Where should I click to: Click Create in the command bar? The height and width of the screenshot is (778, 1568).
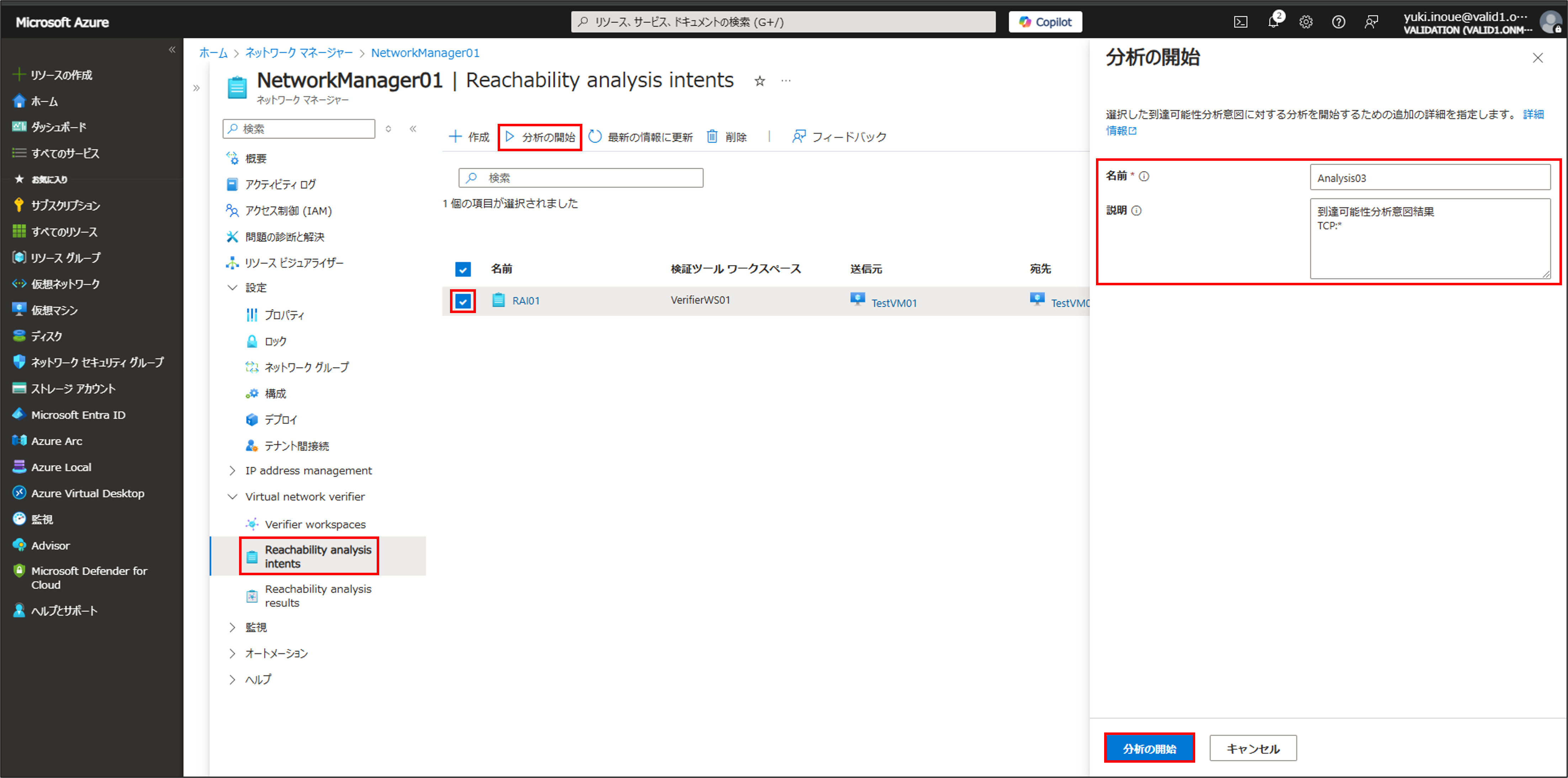[x=469, y=137]
